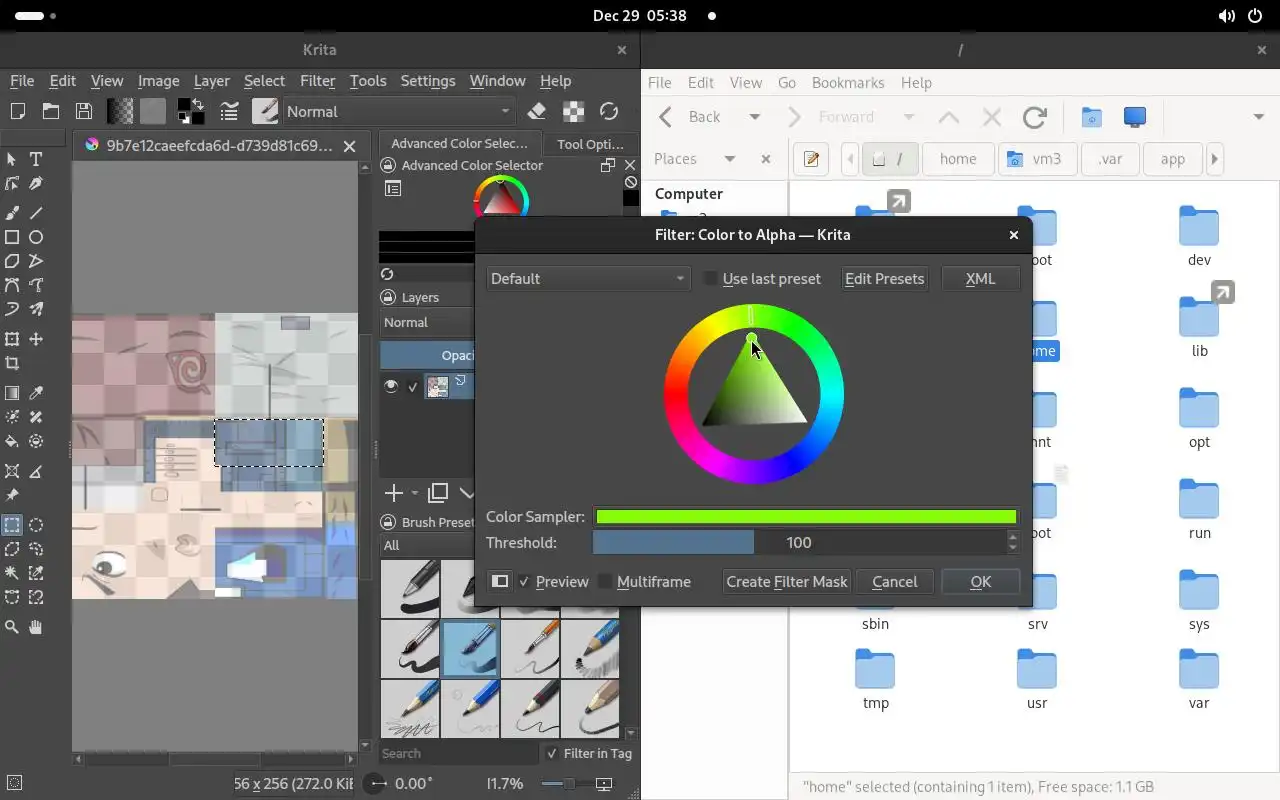Click the Edit Presets button

(884, 279)
